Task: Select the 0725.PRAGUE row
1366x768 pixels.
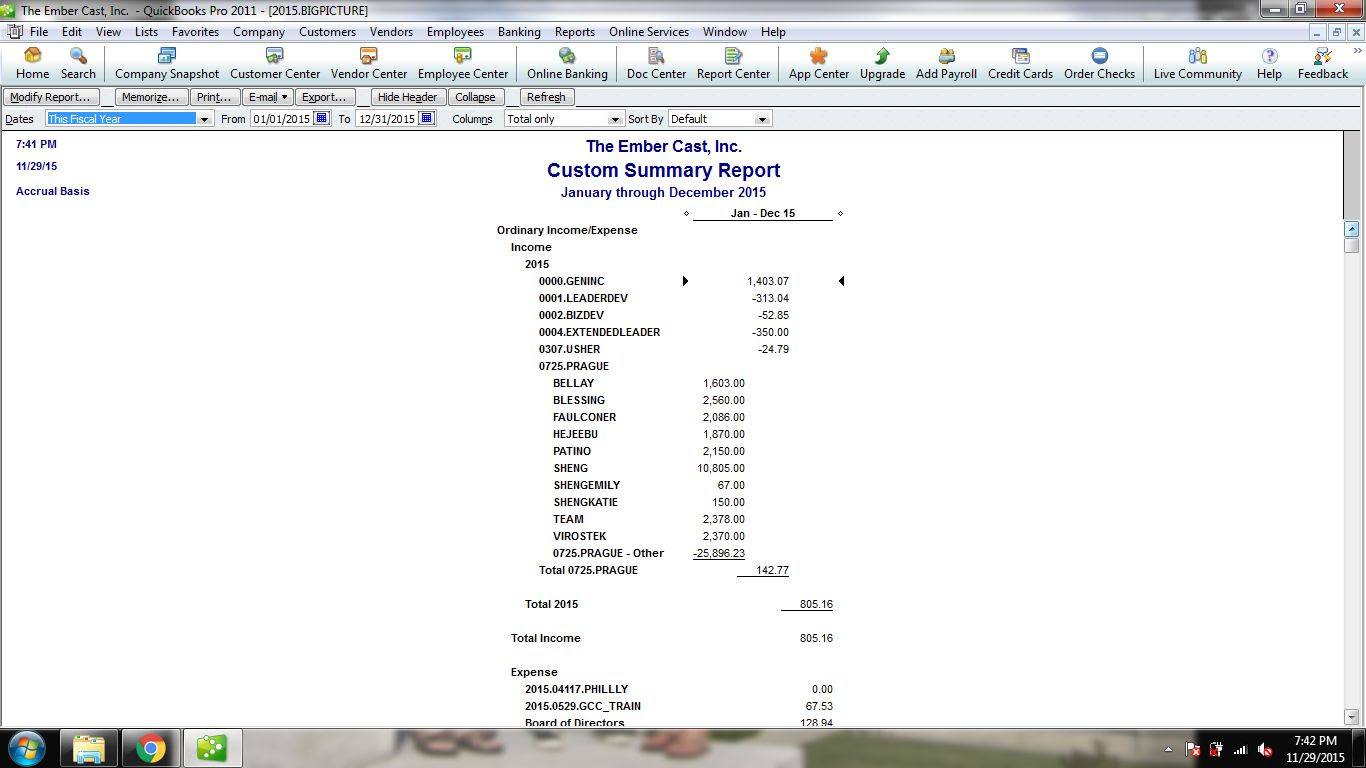Action: (x=574, y=366)
